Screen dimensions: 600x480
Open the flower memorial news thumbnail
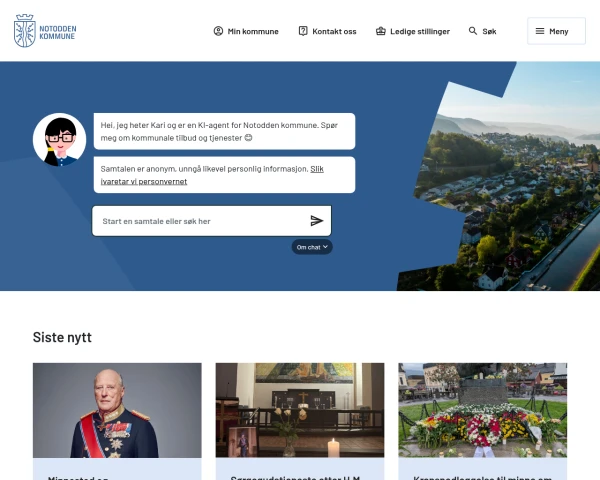tap(483, 410)
